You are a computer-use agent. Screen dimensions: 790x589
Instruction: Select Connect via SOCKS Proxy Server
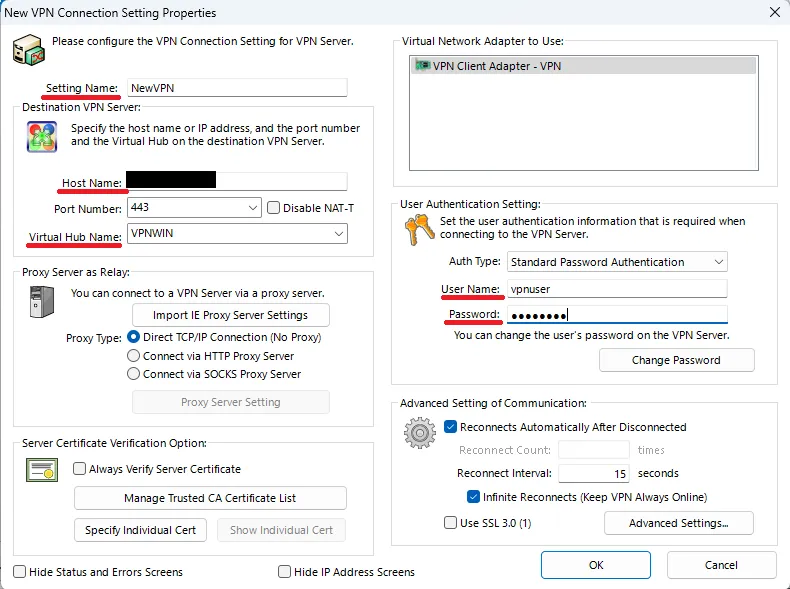click(133, 374)
